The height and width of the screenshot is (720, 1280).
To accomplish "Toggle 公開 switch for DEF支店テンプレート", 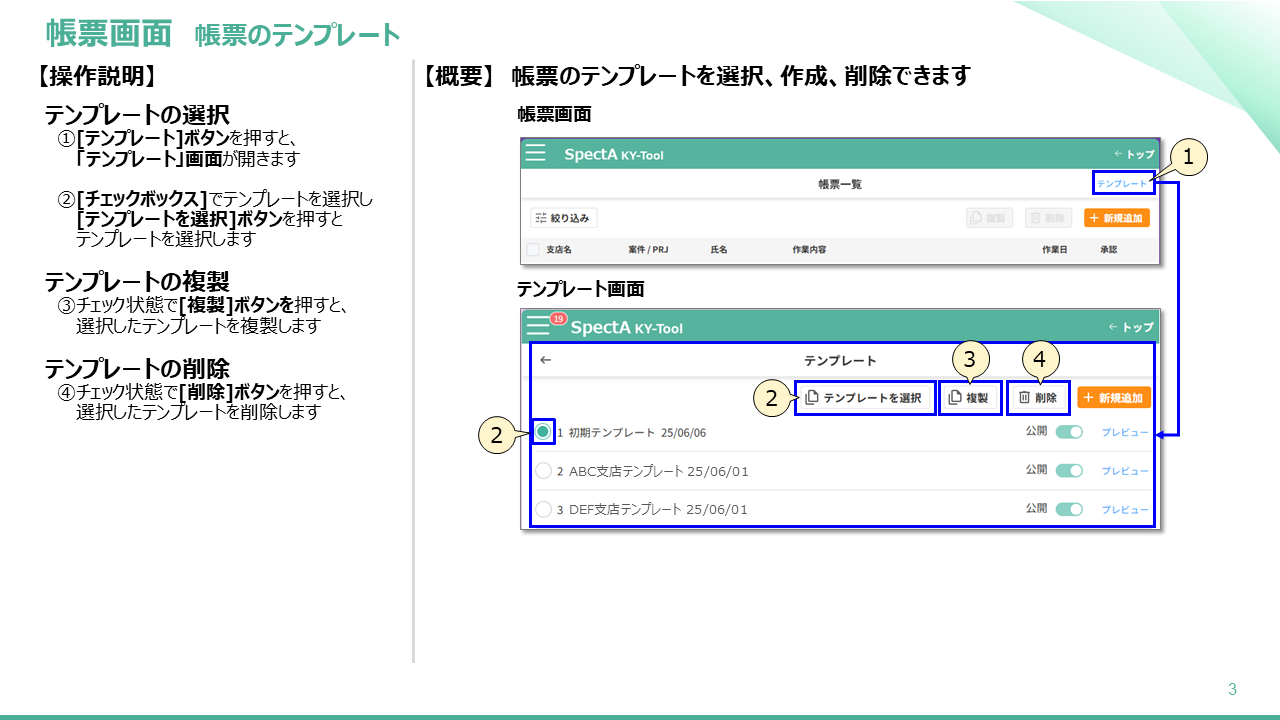I will click(x=1069, y=509).
